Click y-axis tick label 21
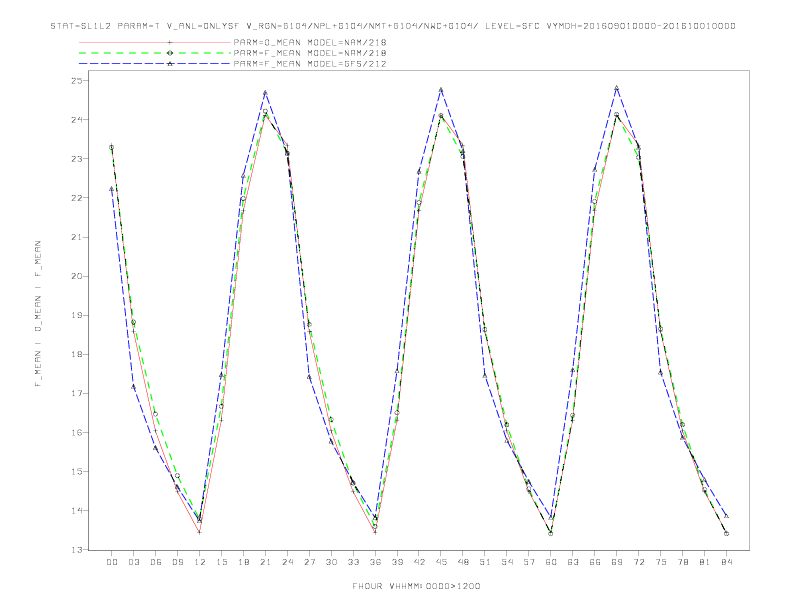Screen dimensions: 792x612 (77, 237)
